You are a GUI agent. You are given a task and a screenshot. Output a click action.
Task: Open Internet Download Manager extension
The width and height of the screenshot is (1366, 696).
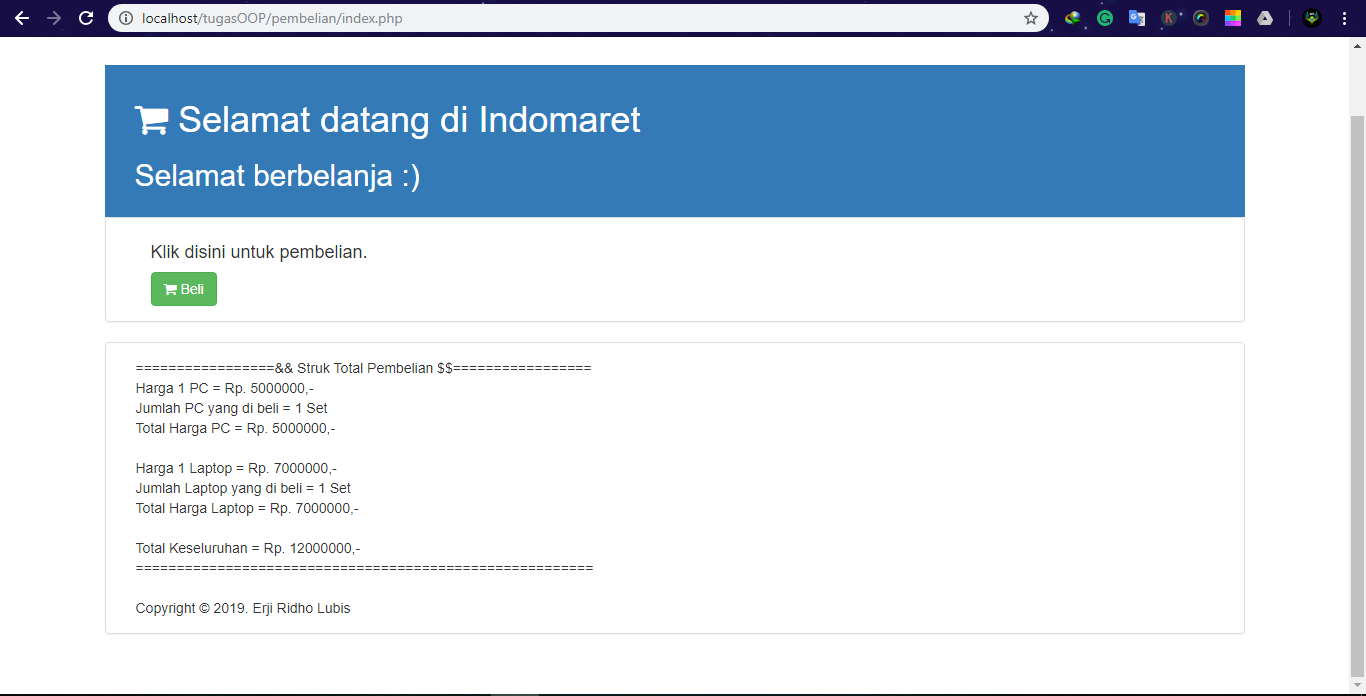pyautogui.click(x=1073, y=18)
